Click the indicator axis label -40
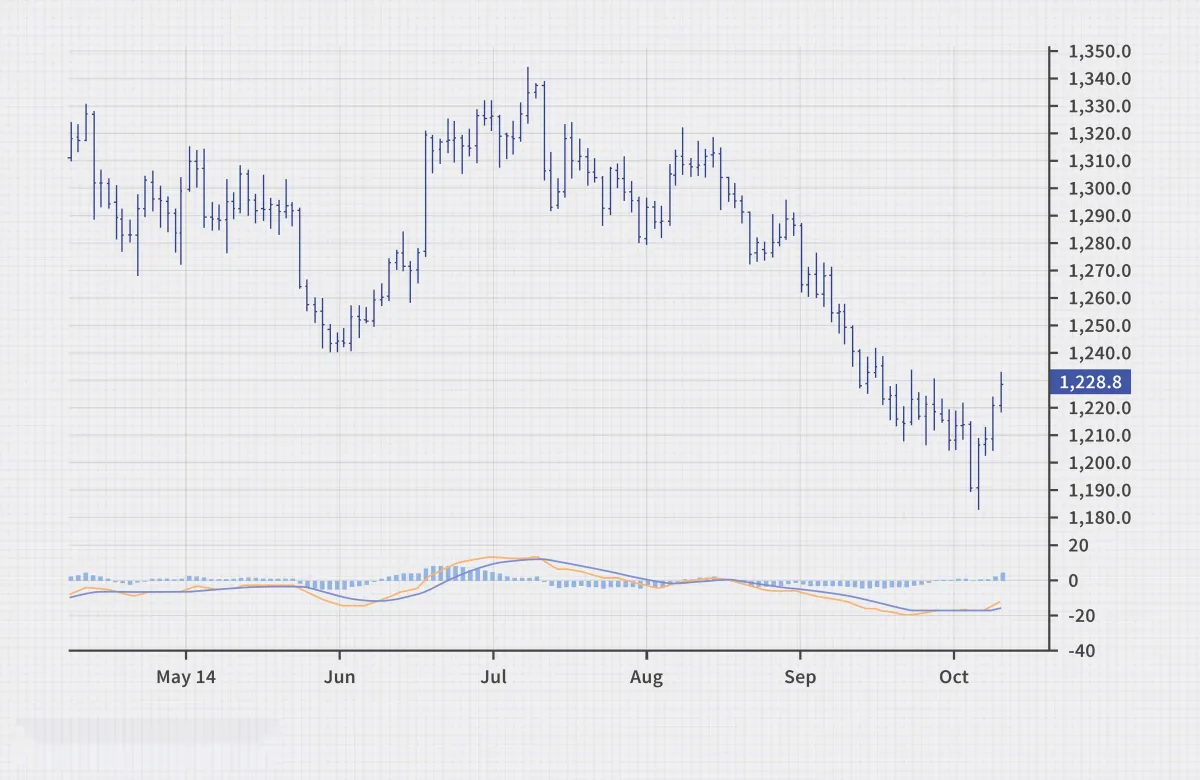 [x=1082, y=650]
